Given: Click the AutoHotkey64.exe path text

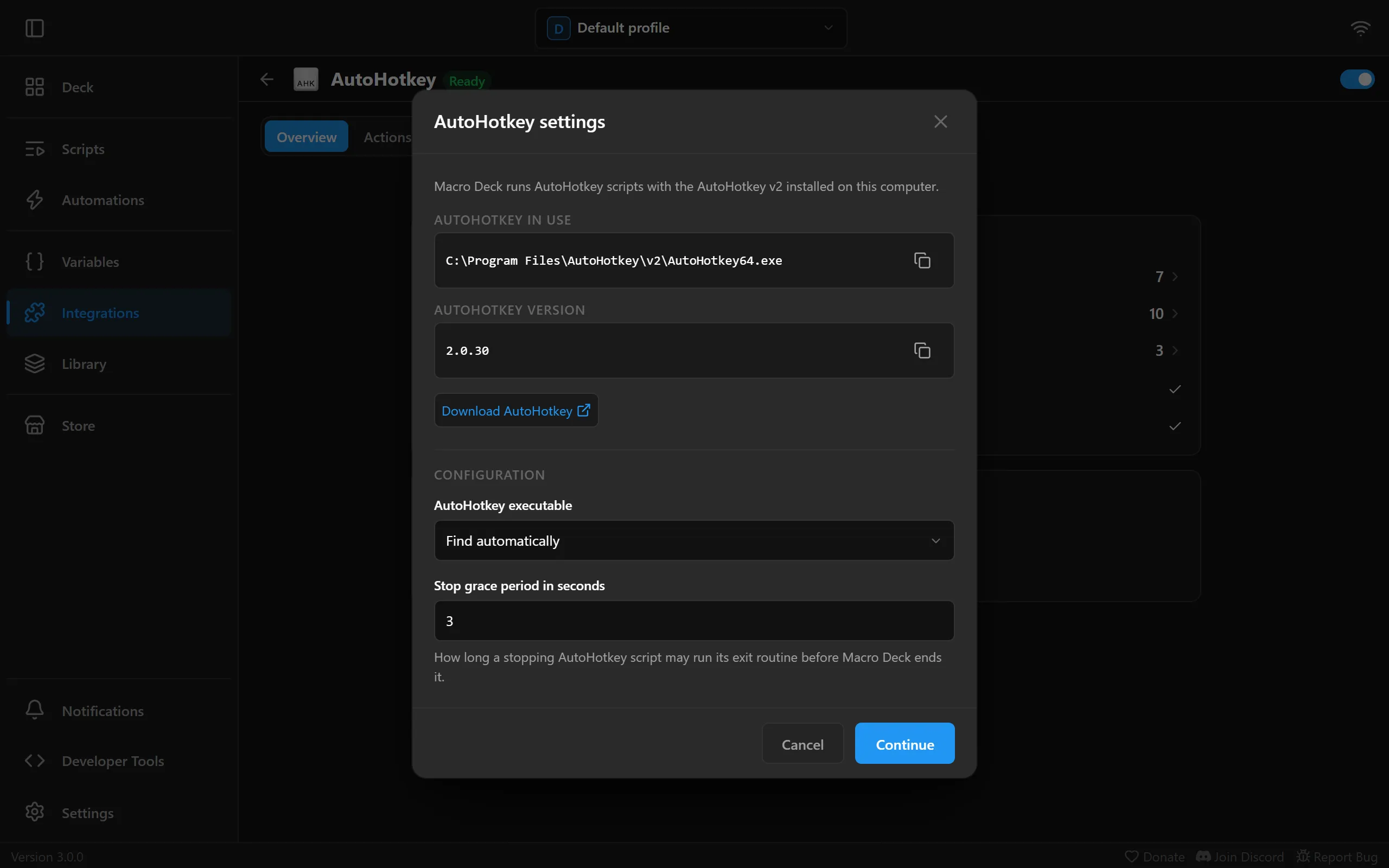Looking at the screenshot, I should coord(614,260).
